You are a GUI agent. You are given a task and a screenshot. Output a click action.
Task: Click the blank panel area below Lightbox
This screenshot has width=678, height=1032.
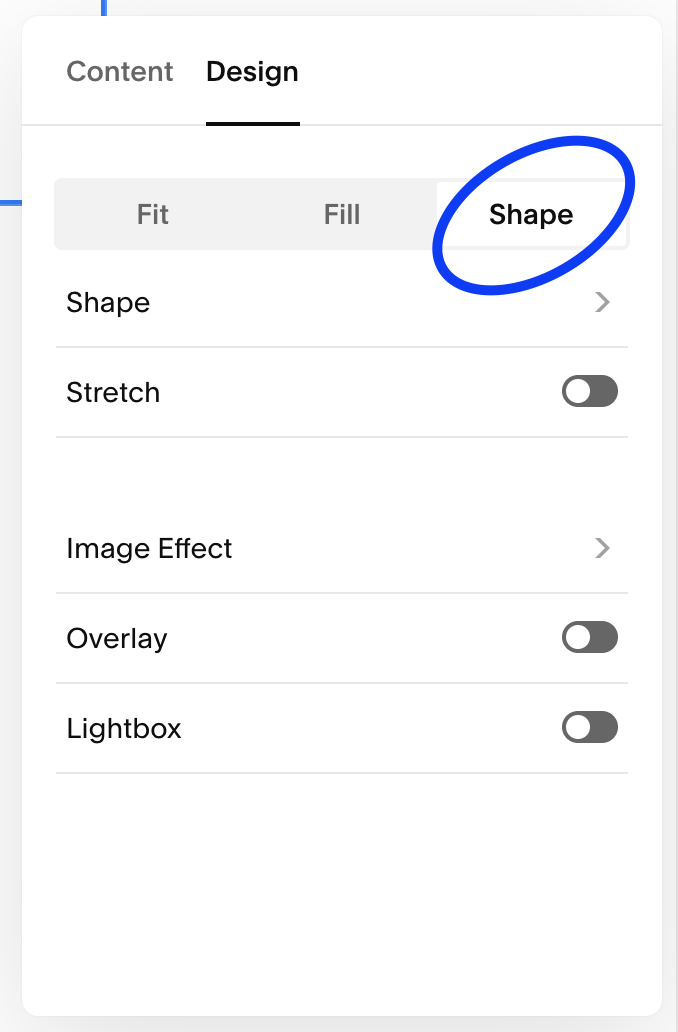pos(340,890)
